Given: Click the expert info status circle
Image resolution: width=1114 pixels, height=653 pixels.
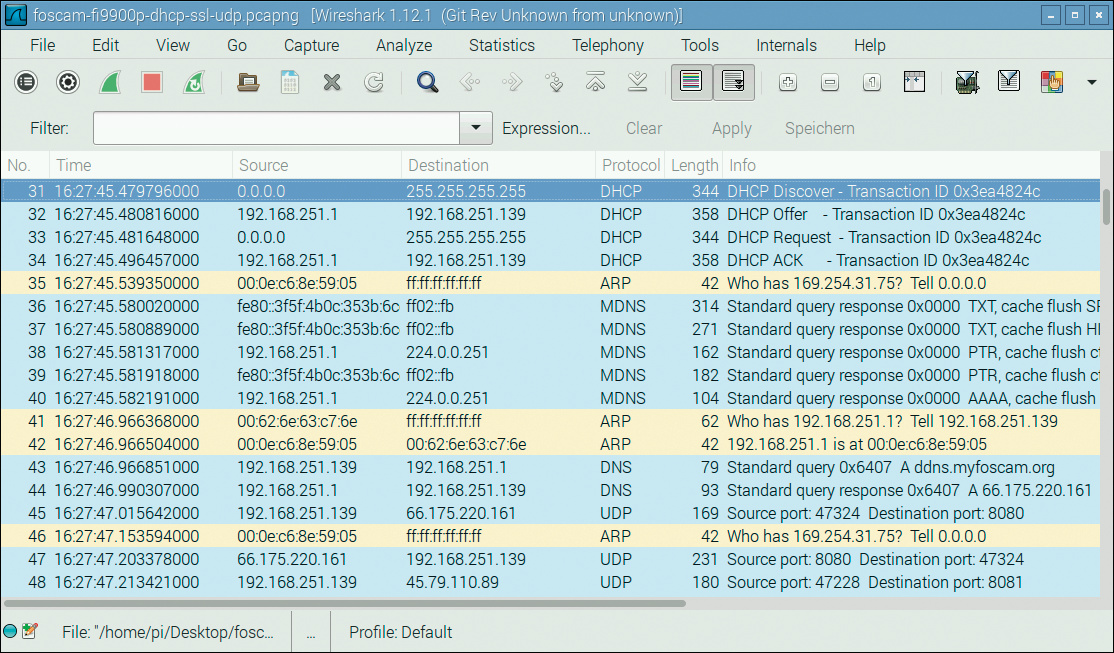Looking at the screenshot, I should (x=10, y=632).
